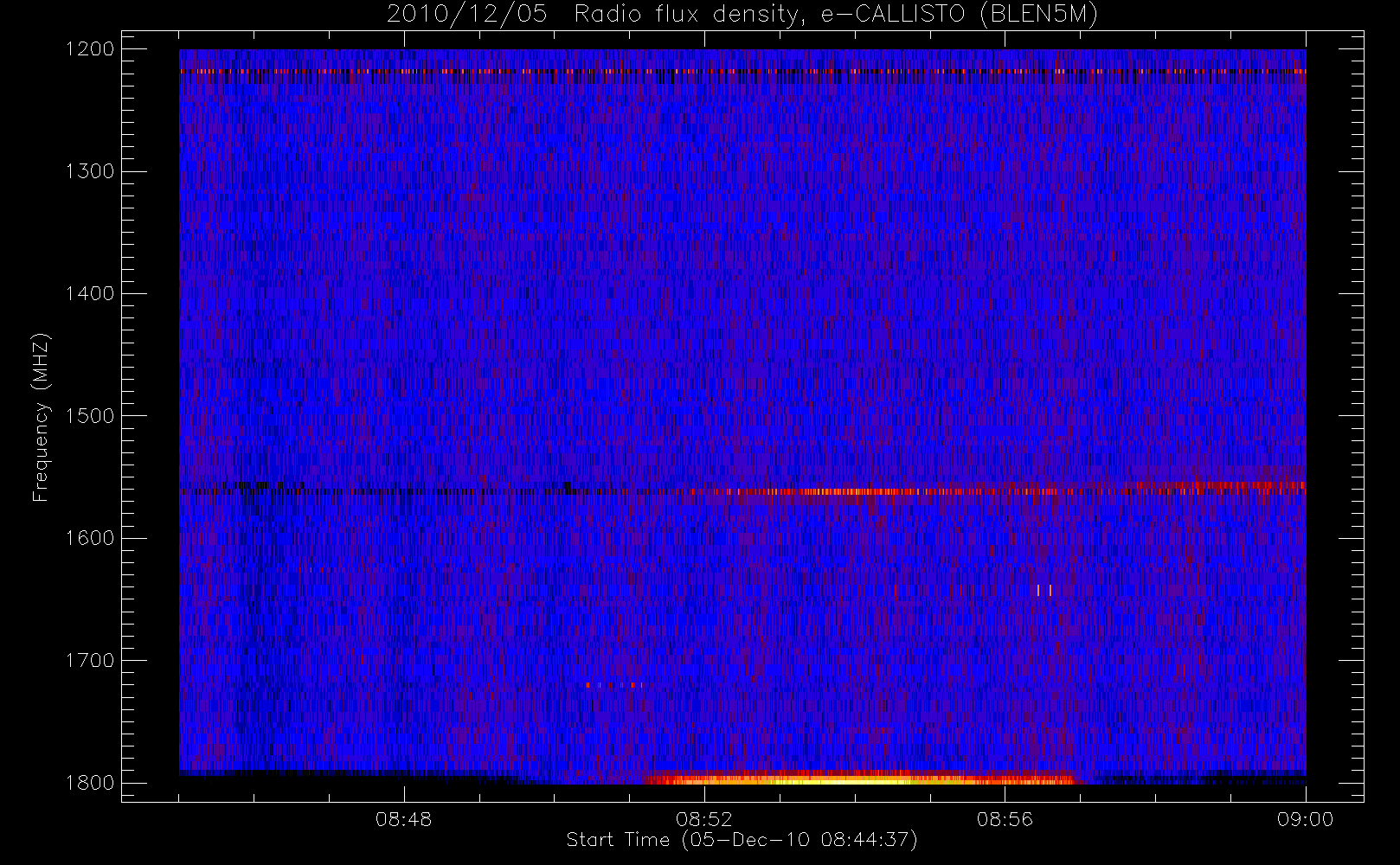The width and height of the screenshot is (1400, 865).
Task: Click the orange interference line near 1220 MHz
Action: pos(742,72)
